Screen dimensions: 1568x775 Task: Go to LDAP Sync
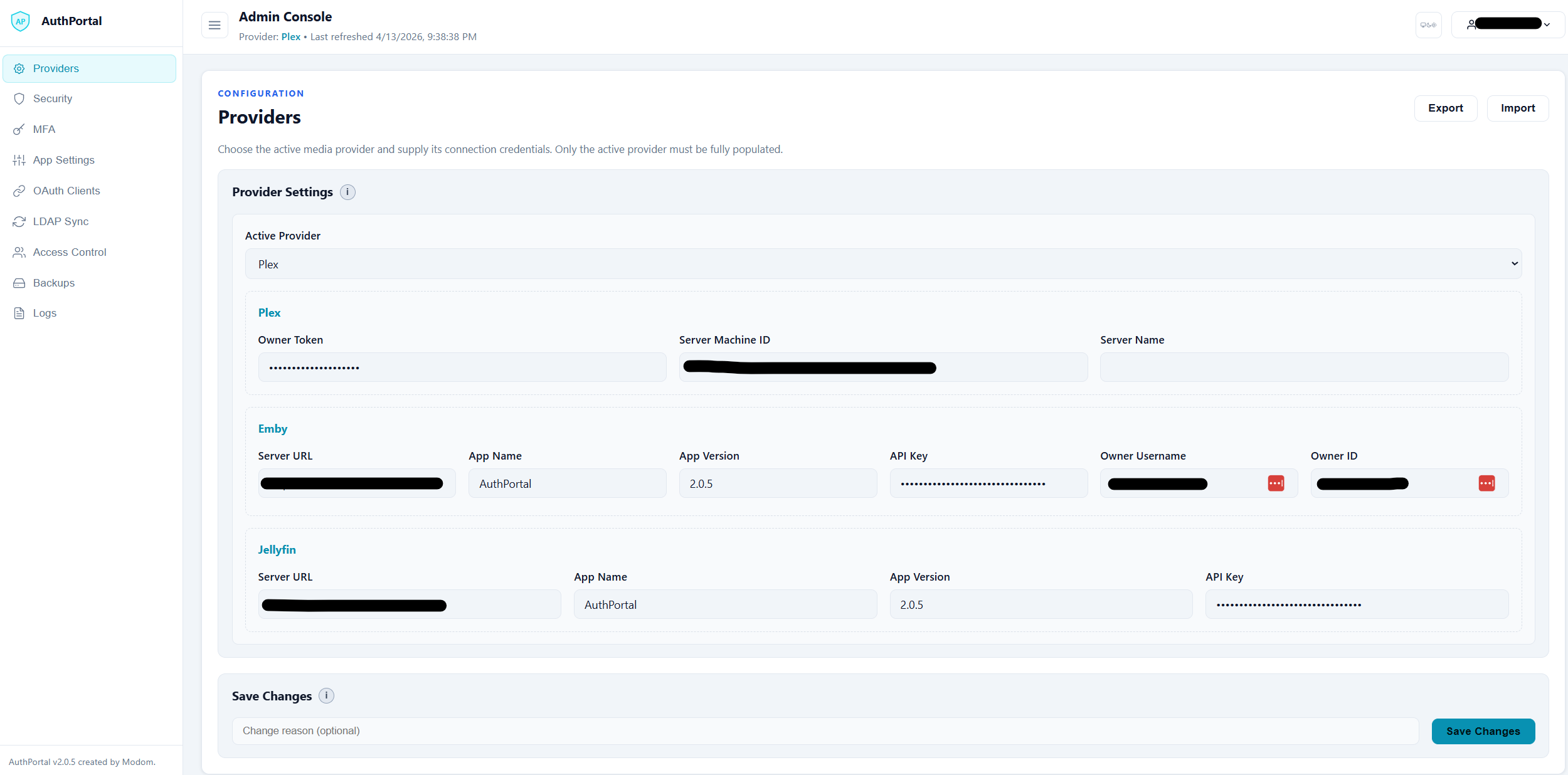click(89, 222)
